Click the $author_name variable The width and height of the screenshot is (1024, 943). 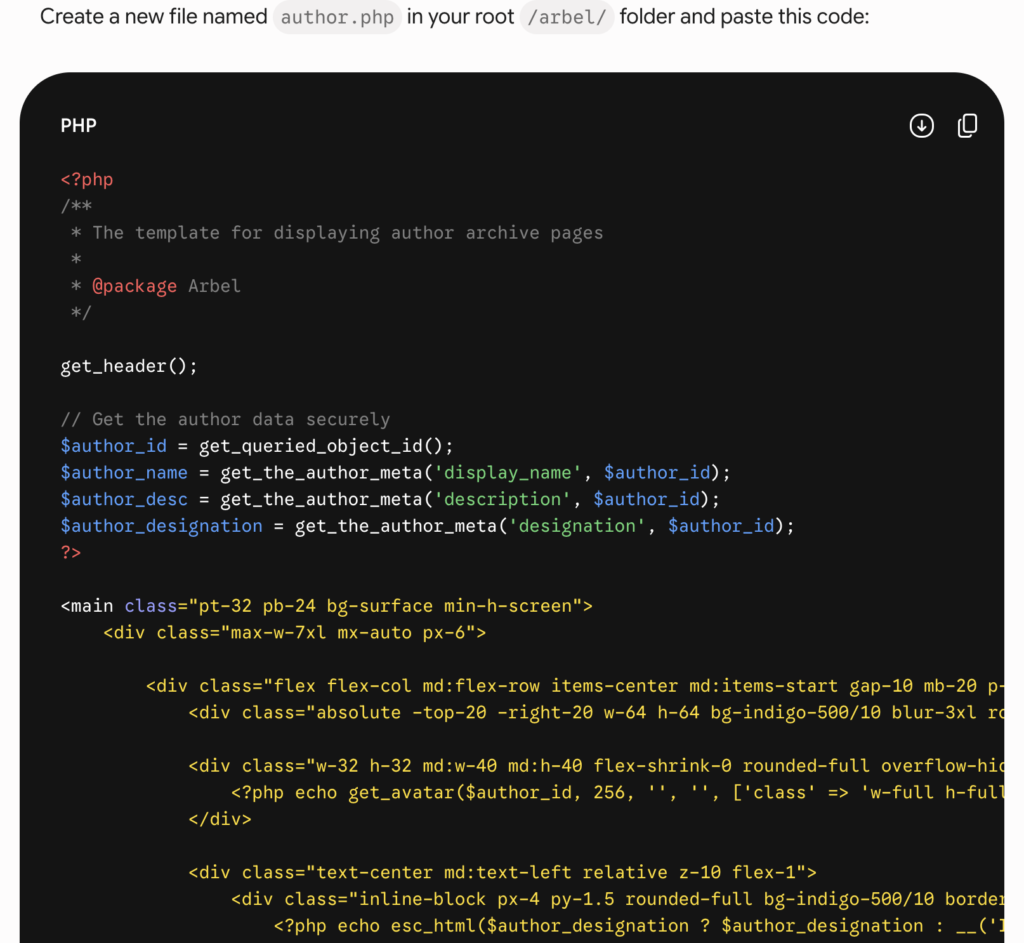(124, 473)
